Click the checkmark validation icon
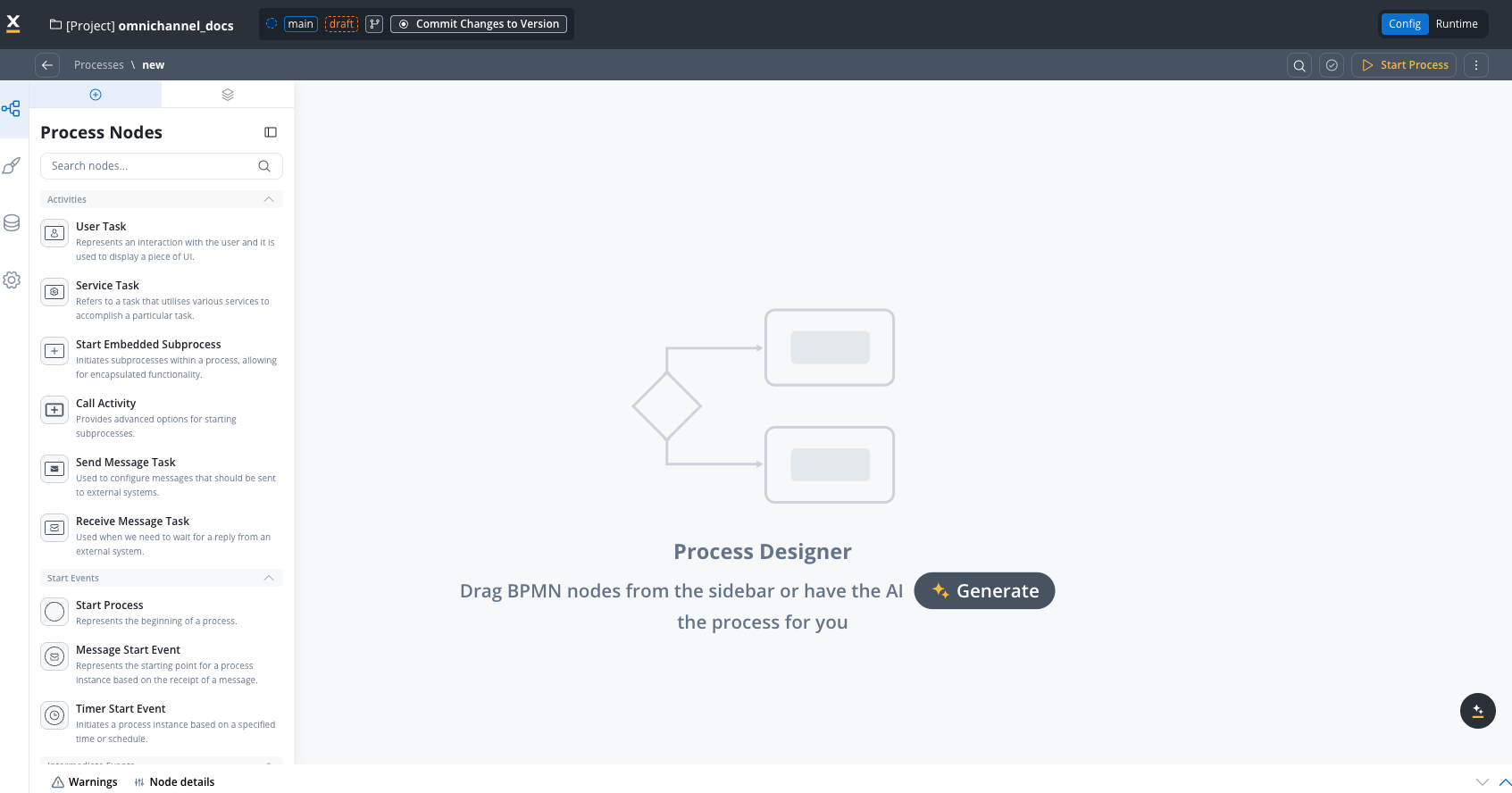This screenshot has width=1512, height=793. click(x=1332, y=65)
